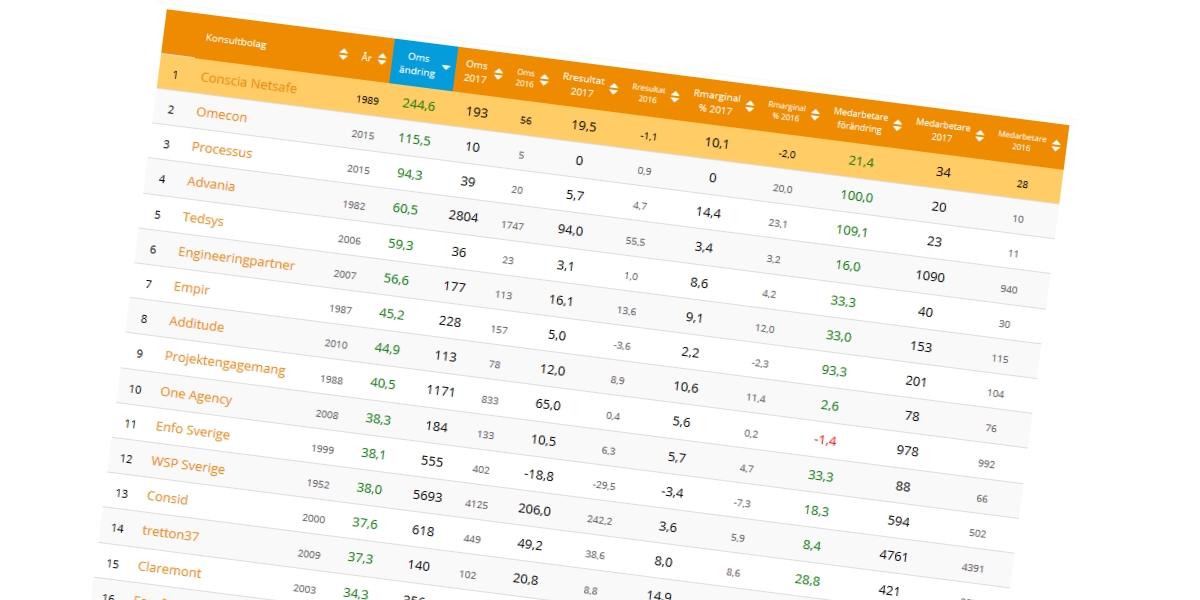
Task: Sort Rresultat 2017 via its arrow icon
Action: 615,91
